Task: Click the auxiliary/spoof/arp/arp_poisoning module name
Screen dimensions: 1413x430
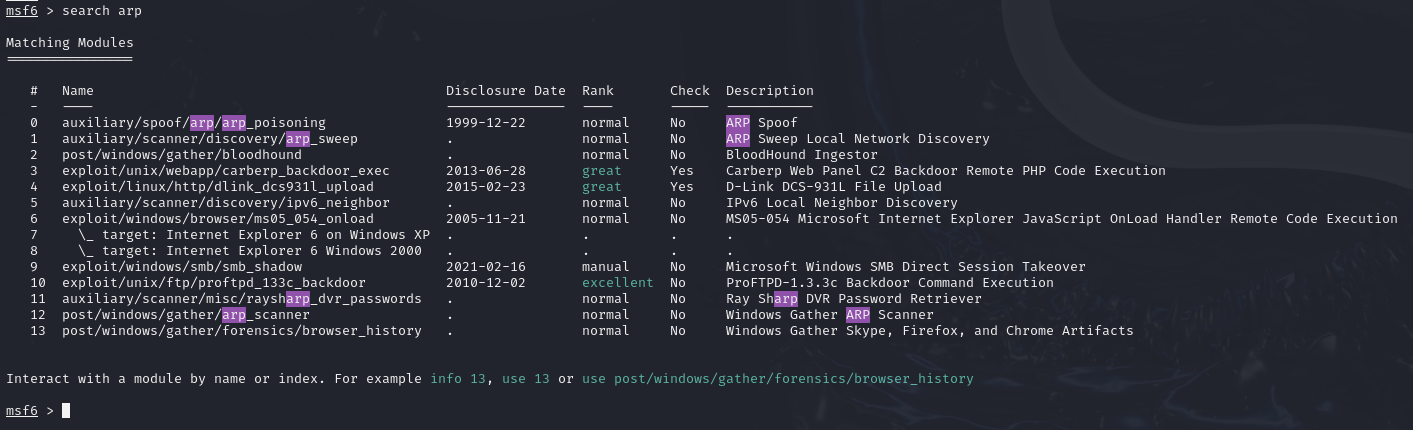Action: coord(193,123)
